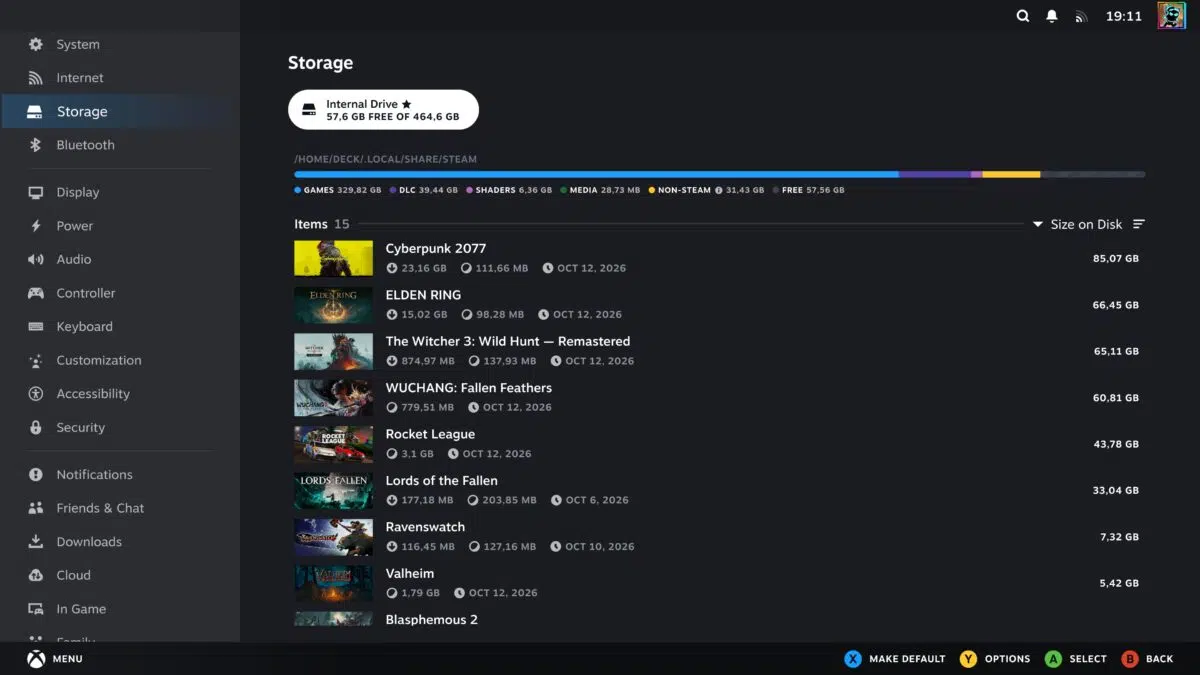Viewport: 1200px width, 675px height.
Task: Select ELDEN RING thumbnail
Action: pyautogui.click(x=333, y=305)
